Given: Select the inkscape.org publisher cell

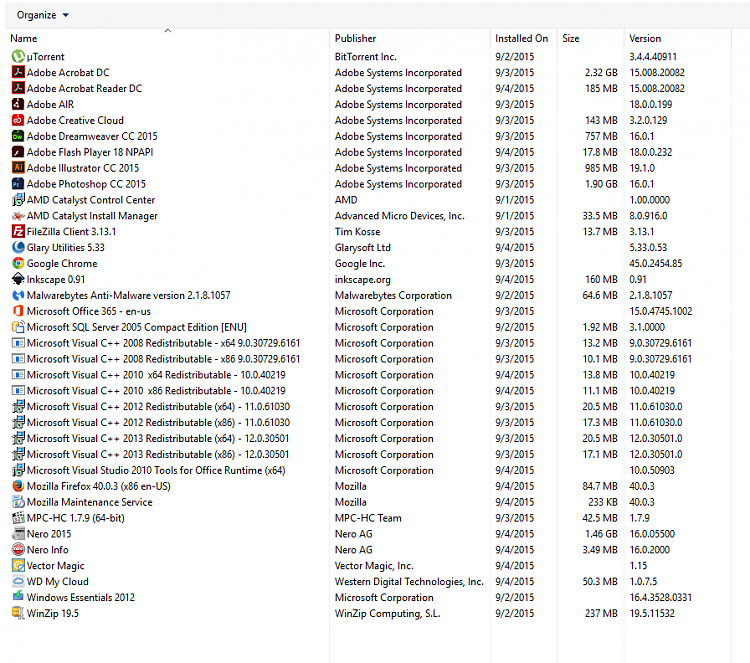Looking at the screenshot, I should [x=363, y=279].
